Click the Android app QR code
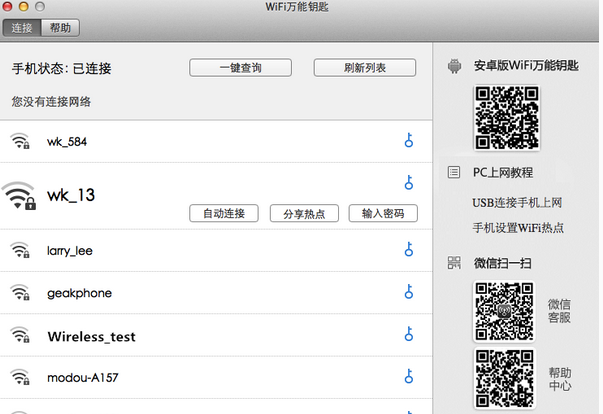 click(507, 118)
